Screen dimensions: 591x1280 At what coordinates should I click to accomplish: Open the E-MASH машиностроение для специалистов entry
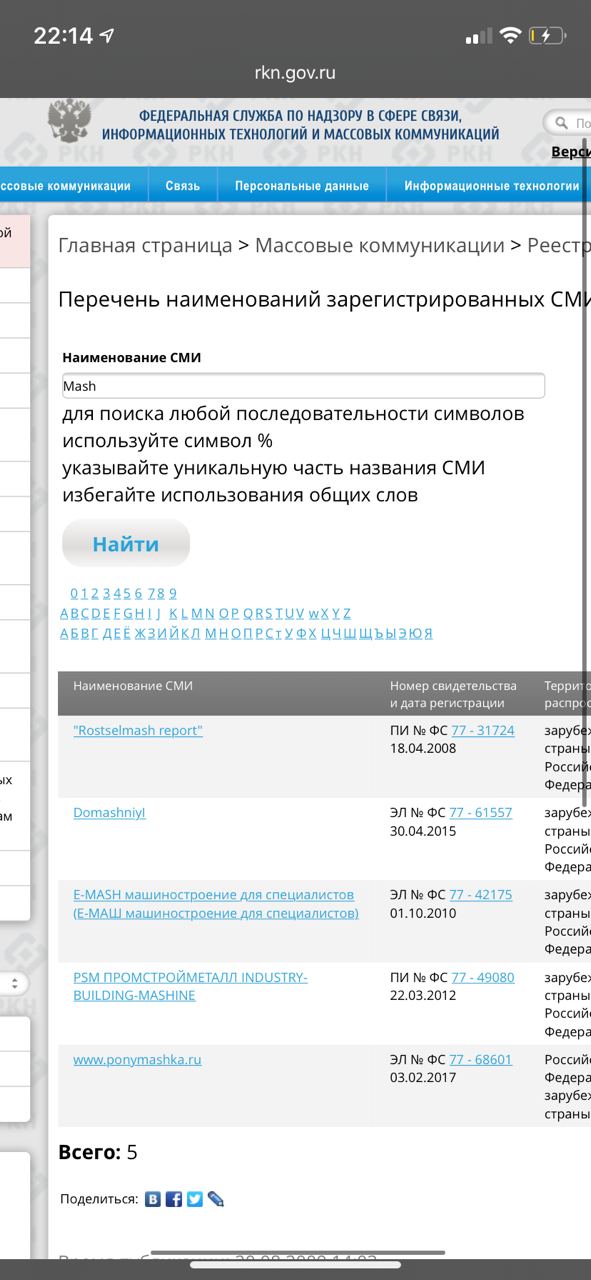point(216,903)
